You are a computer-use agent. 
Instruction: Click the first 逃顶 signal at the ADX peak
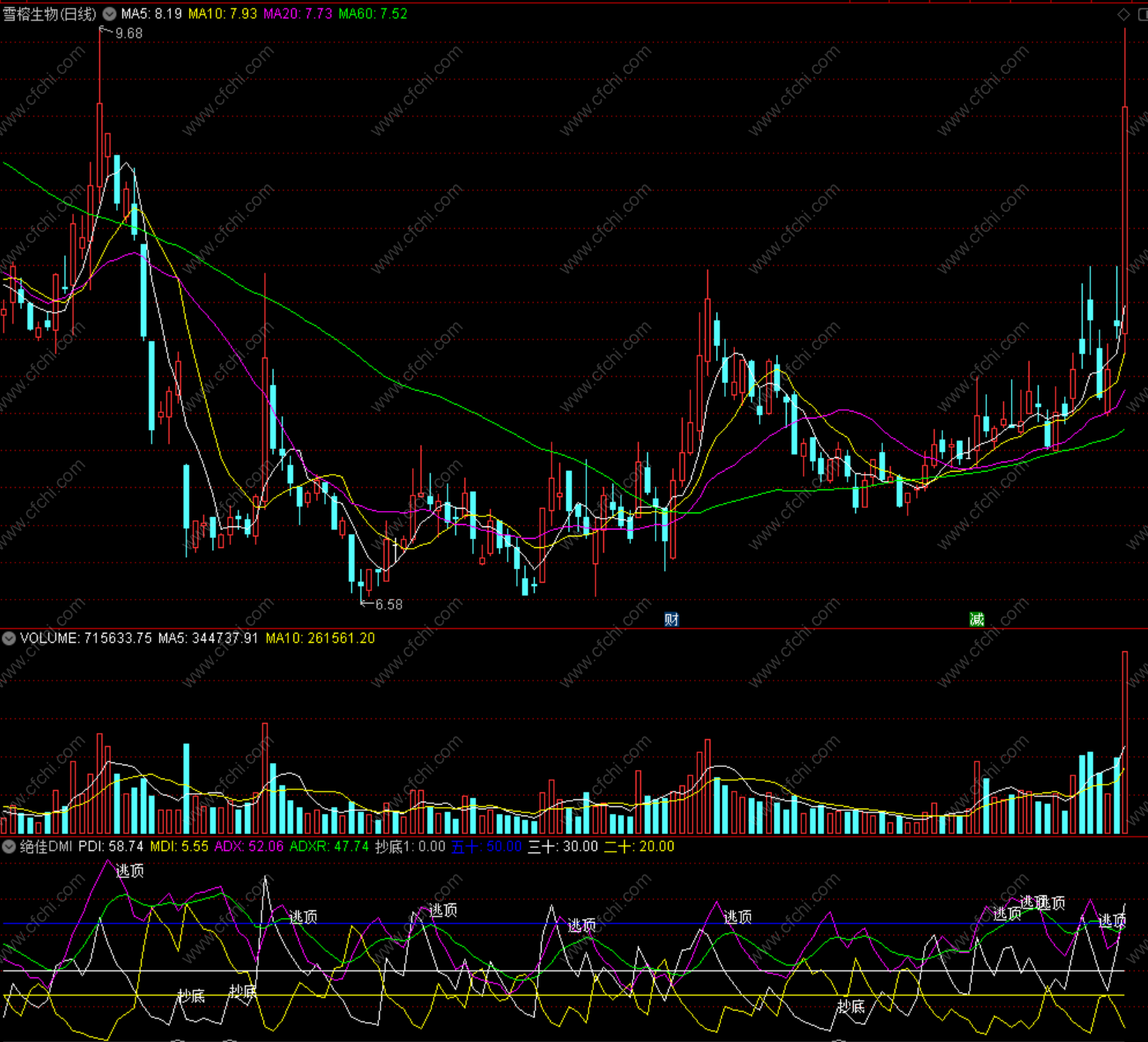(x=129, y=871)
